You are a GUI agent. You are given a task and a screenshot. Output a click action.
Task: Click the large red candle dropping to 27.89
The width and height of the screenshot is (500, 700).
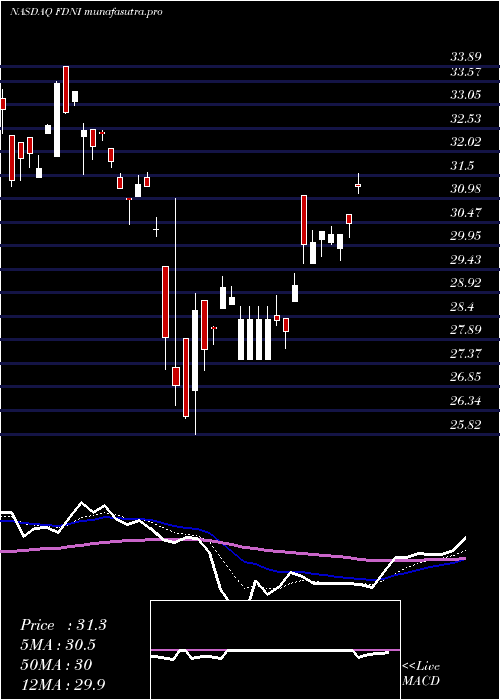pos(165,302)
